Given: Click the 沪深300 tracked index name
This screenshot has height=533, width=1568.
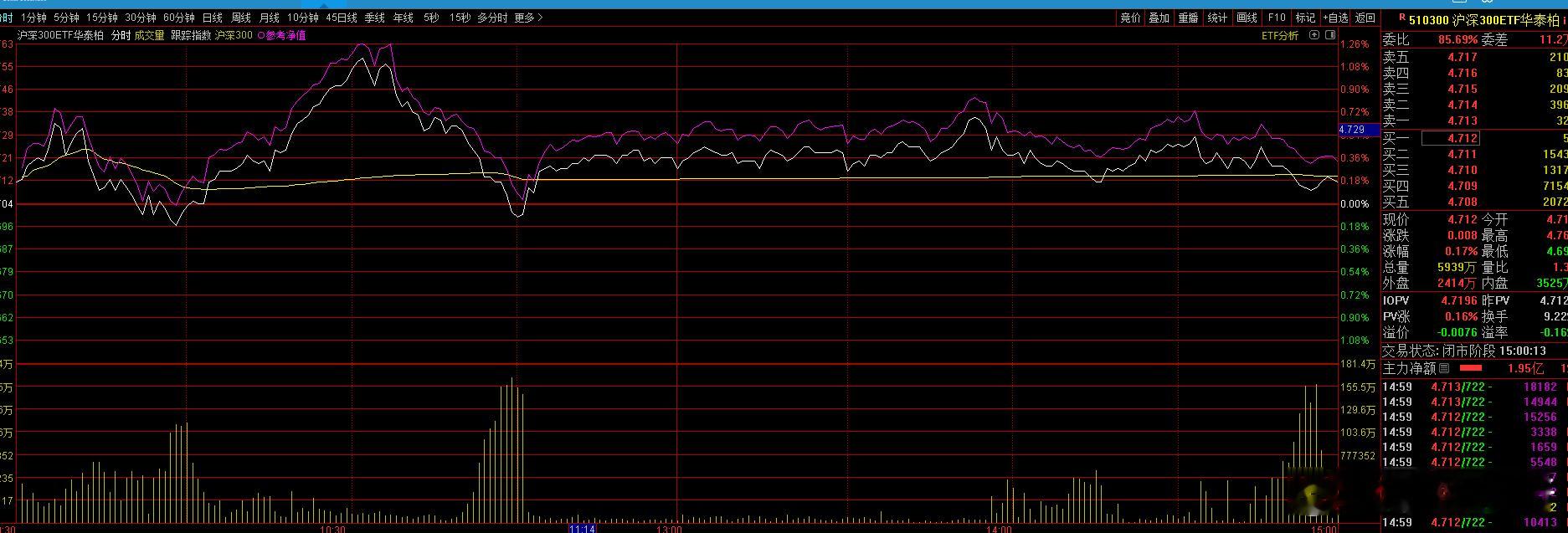Looking at the screenshot, I should tap(234, 35).
